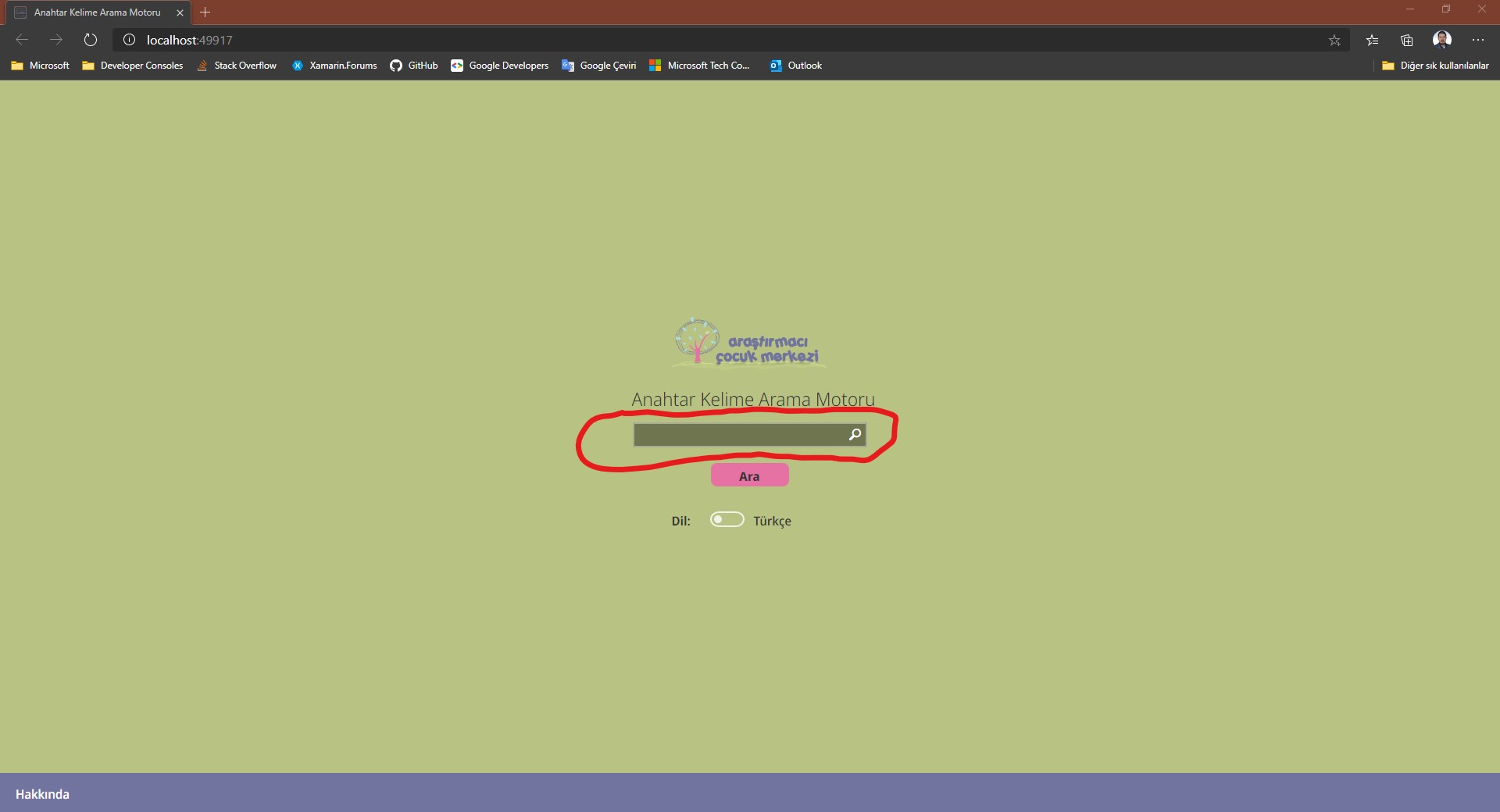Open the Hakkında footer link
The height and width of the screenshot is (812, 1500).
point(42,794)
